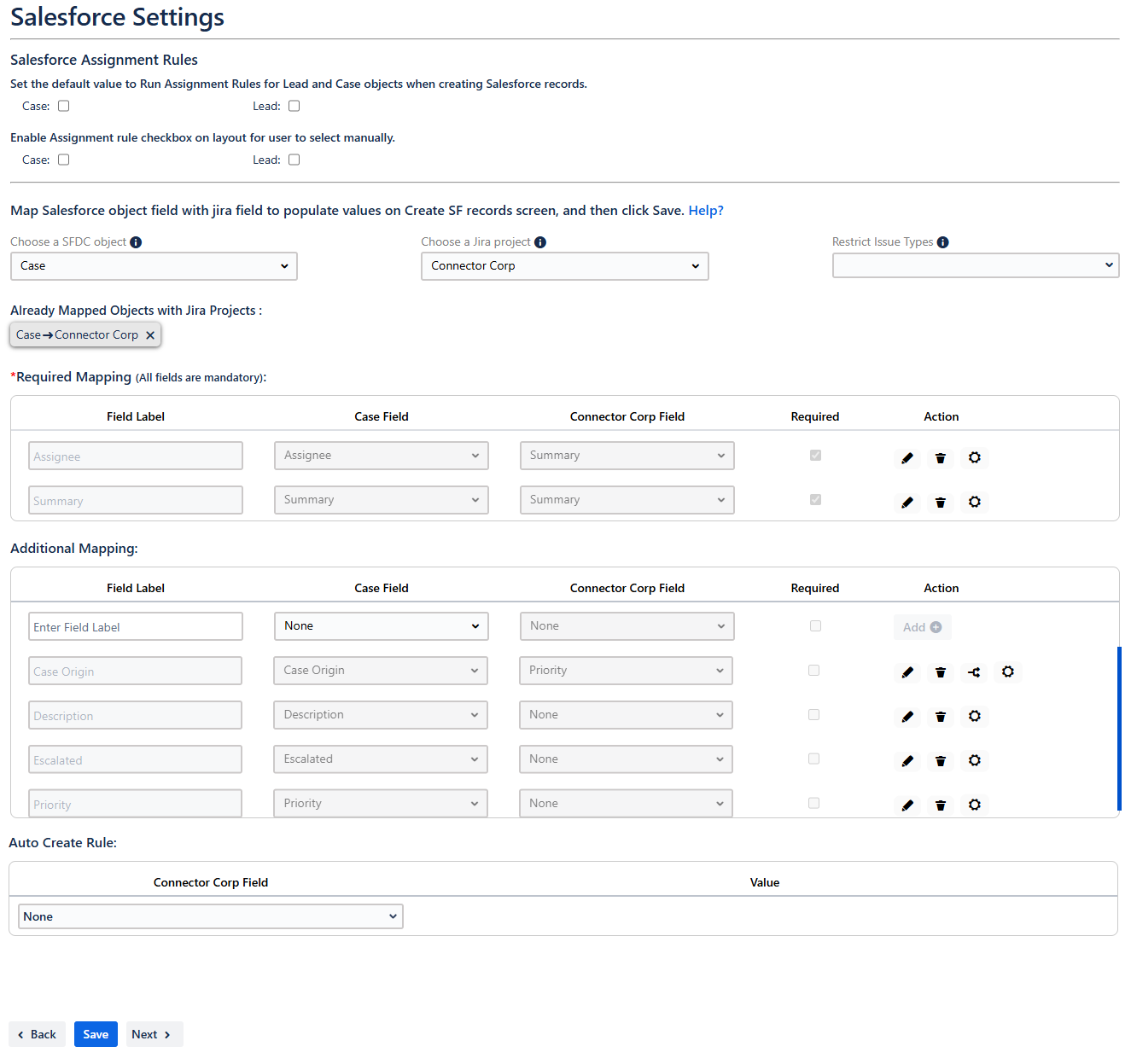The width and height of the screenshot is (1131, 1064).
Task: Delete the Description mapping row
Action: pyautogui.click(x=941, y=717)
